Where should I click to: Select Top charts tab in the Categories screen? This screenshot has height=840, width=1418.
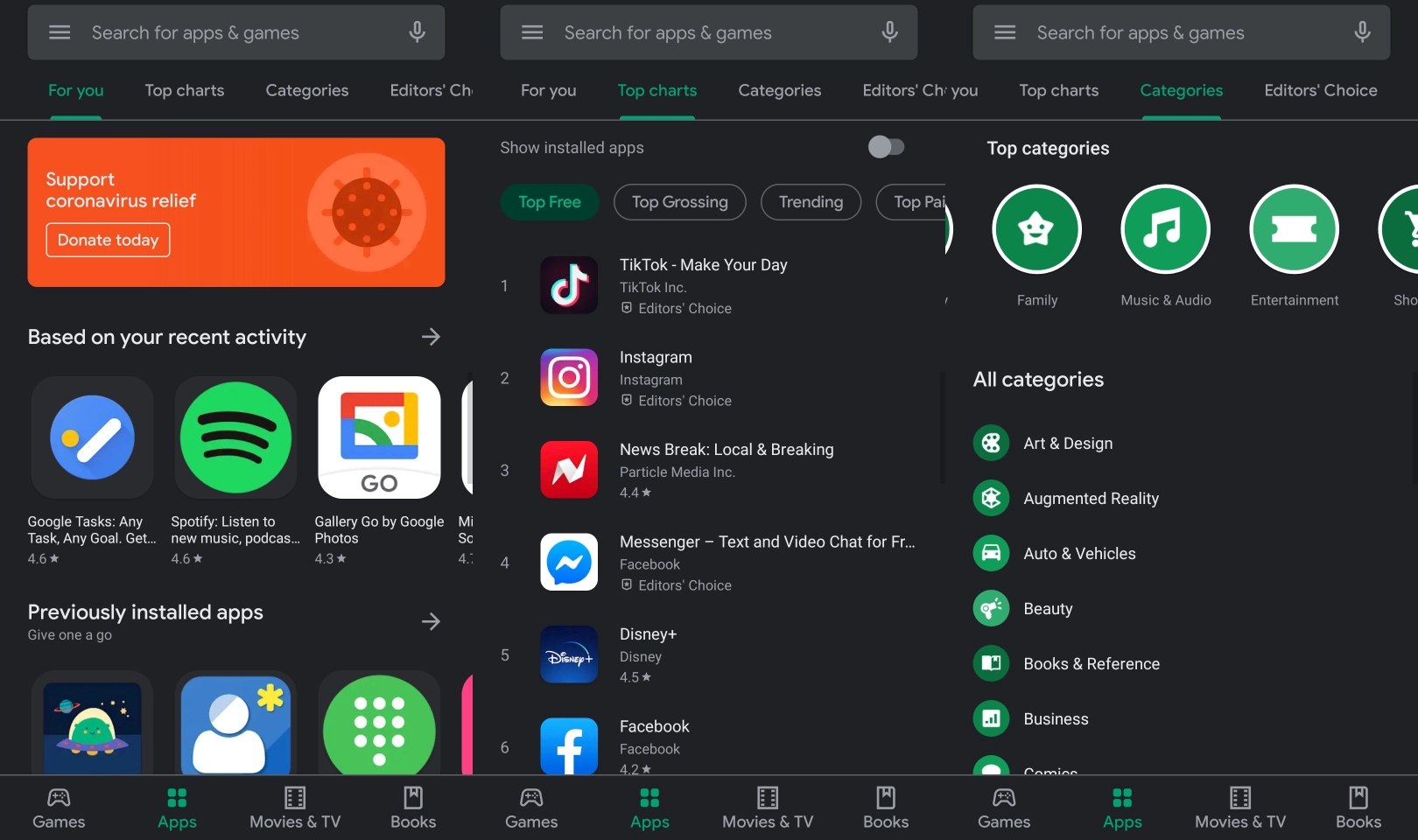(1059, 90)
